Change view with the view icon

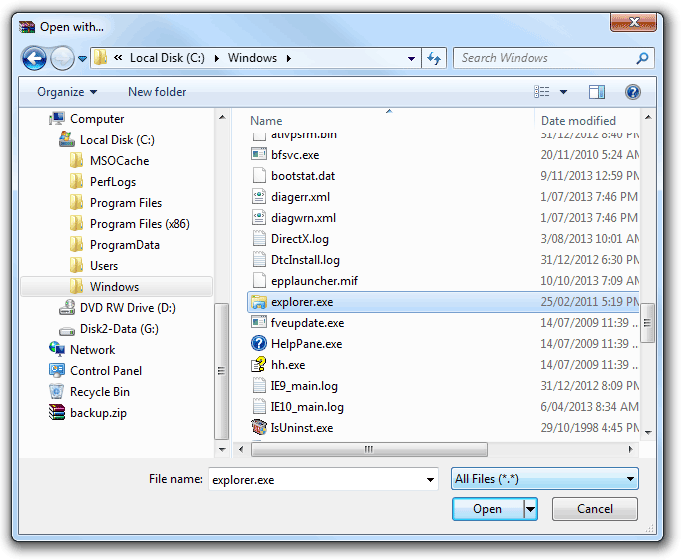(542, 92)
